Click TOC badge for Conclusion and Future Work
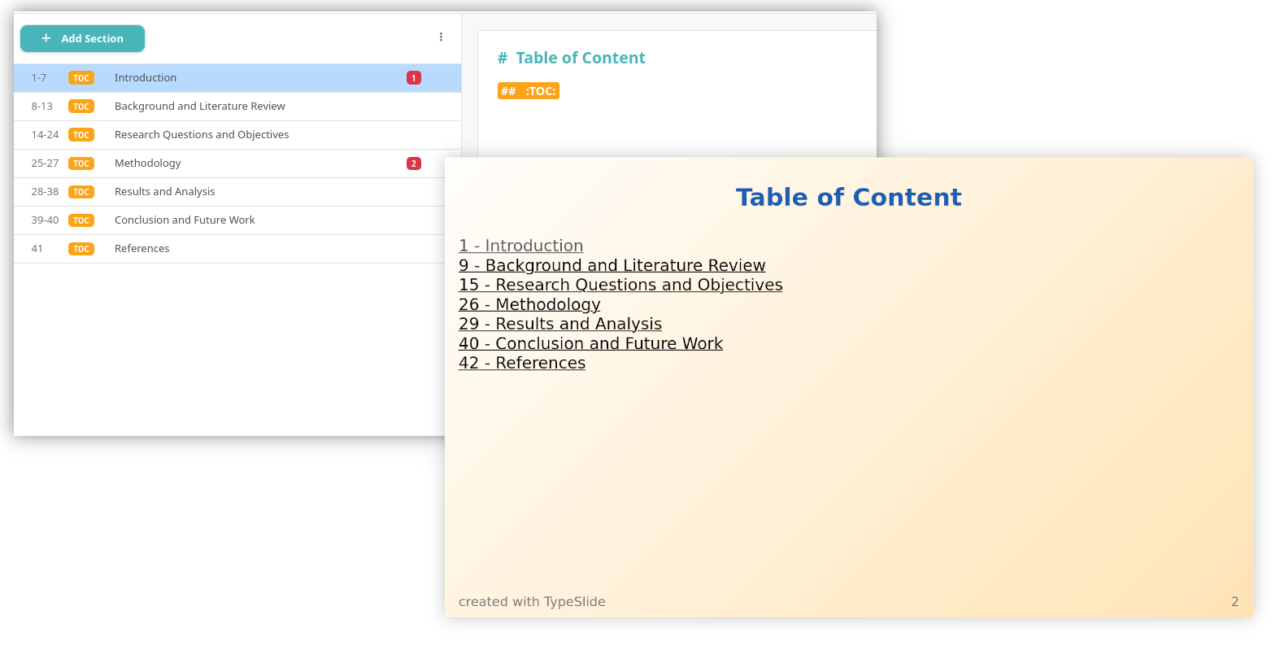 81,220
